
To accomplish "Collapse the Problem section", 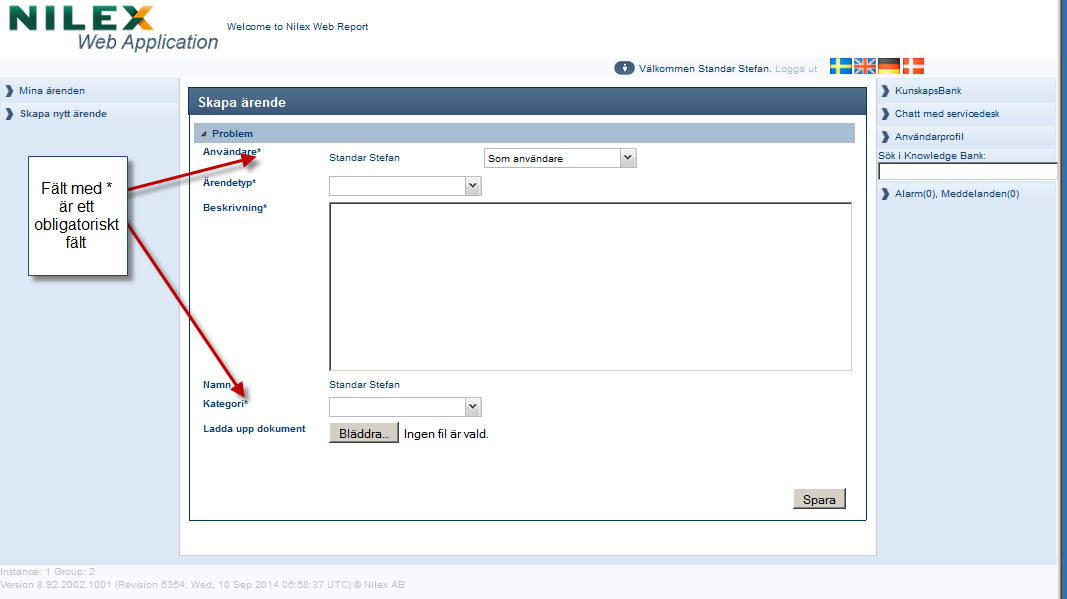I will click(204, 134).
